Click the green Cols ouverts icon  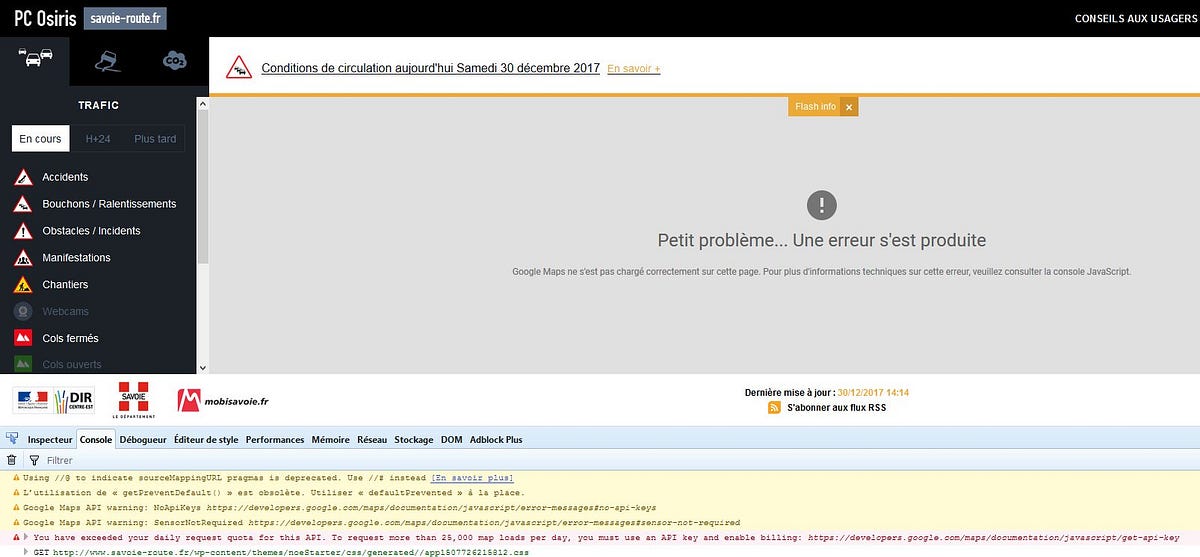point(23,365)
